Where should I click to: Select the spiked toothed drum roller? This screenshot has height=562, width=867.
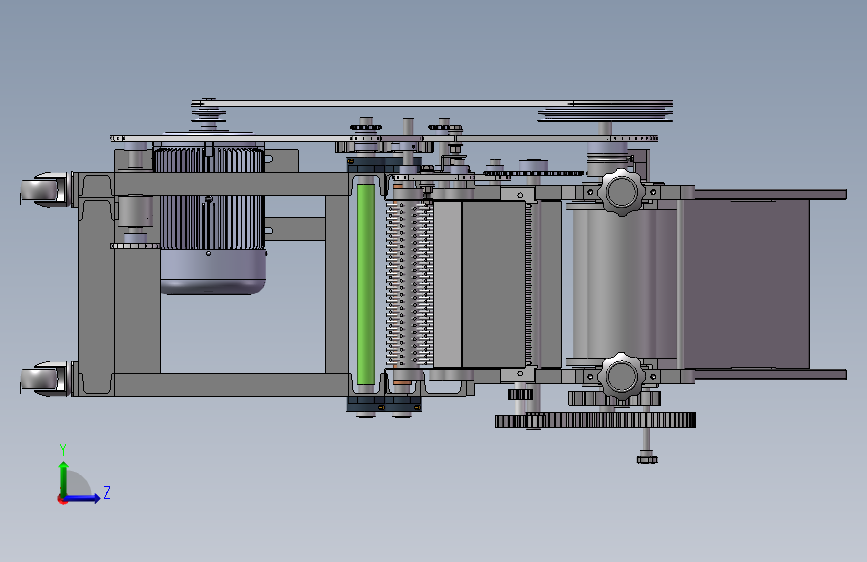click(409, 283)
